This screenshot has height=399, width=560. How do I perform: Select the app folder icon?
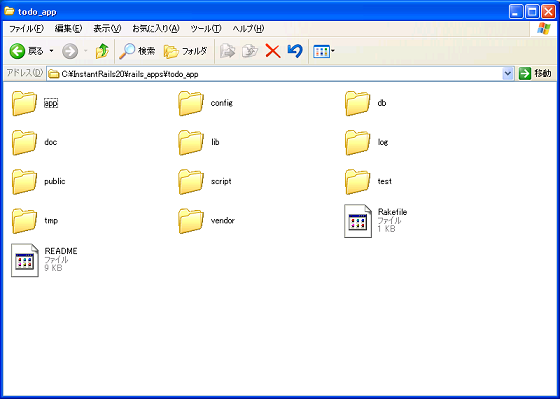[24, 103]
